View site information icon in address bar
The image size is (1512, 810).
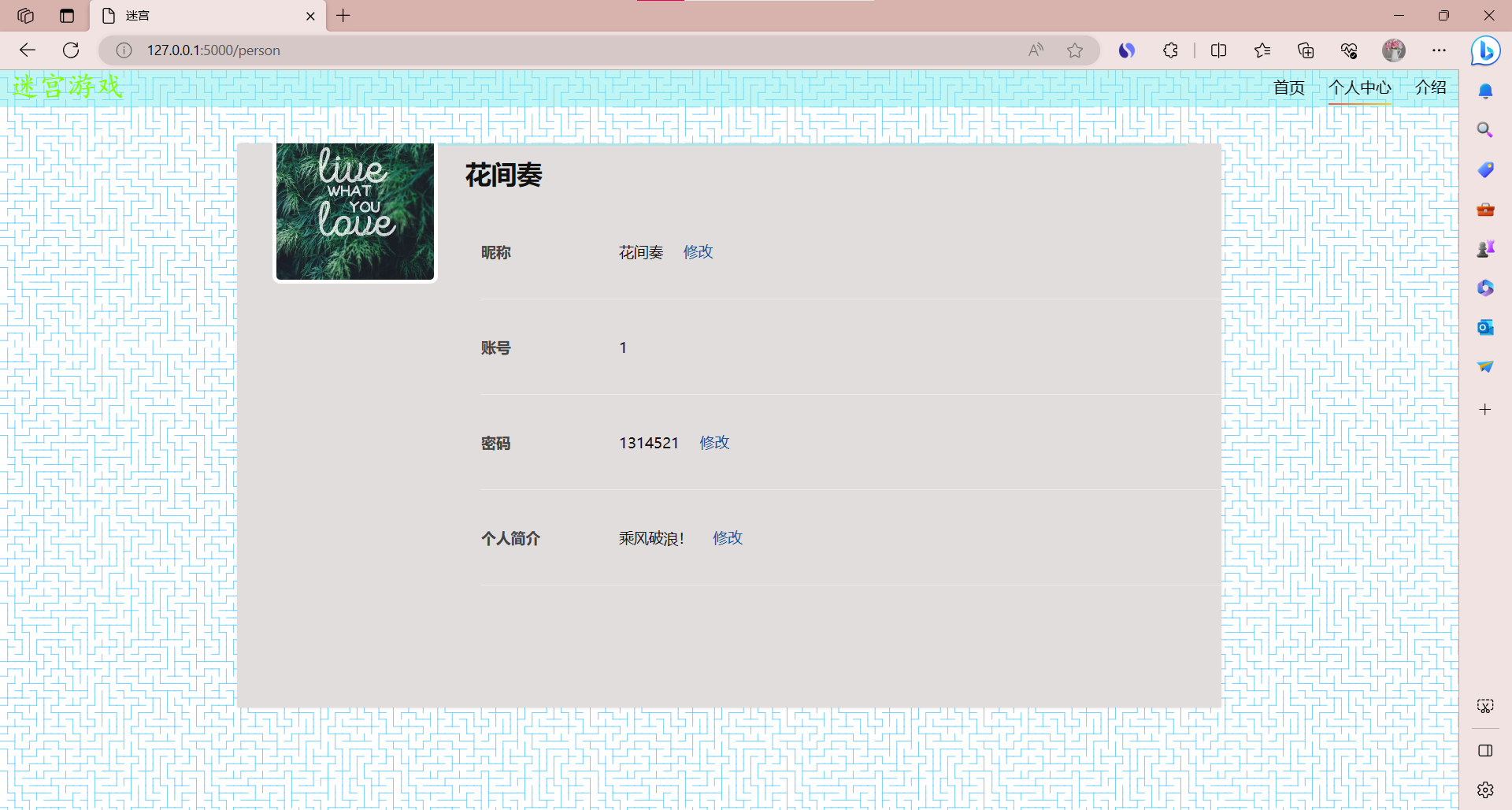click(x=124, y=50)
